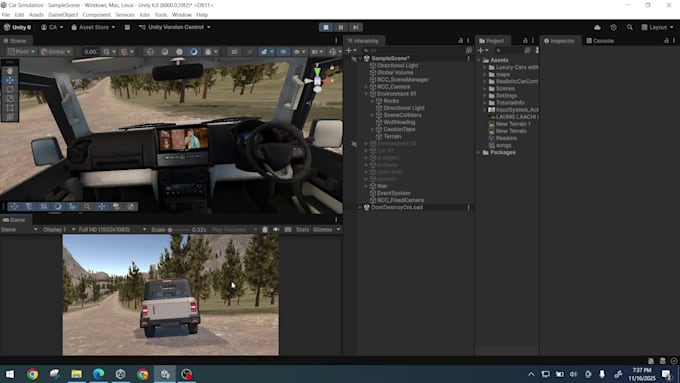Viewport: 680px width, 383px height.
Task: Open the File menu
Action: tap(6, 15)
